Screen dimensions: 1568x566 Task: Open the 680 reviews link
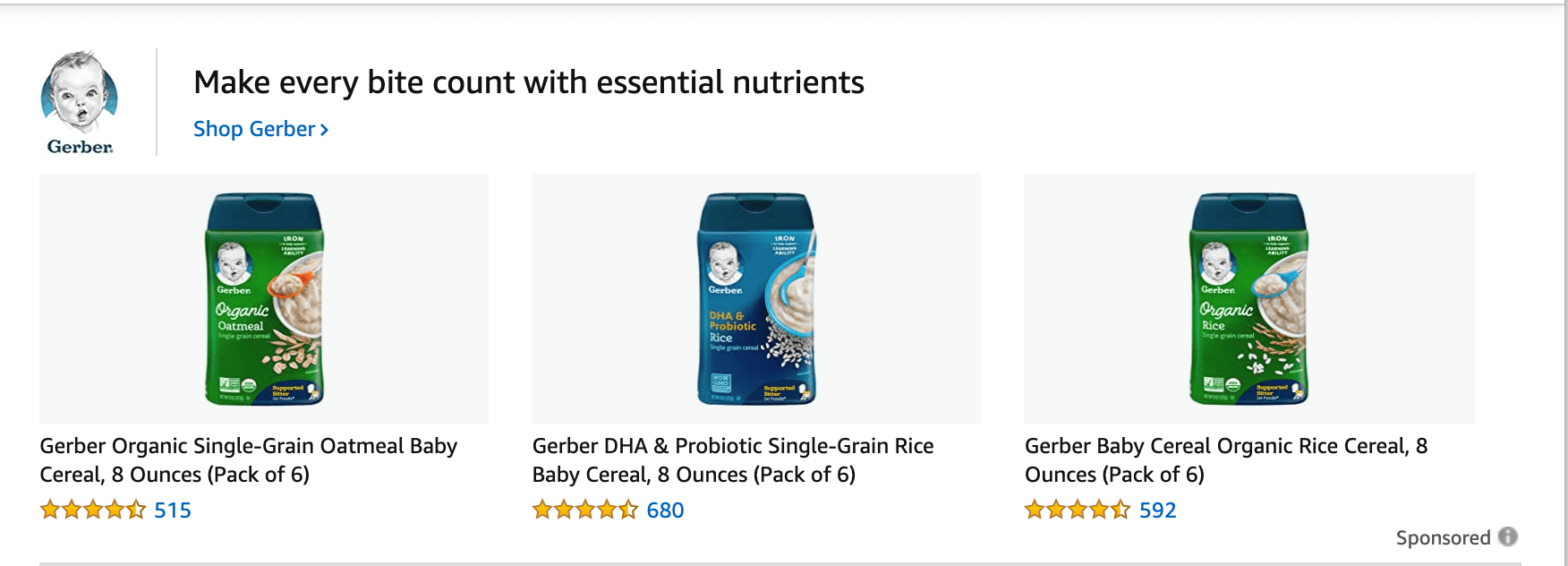(665, 510)
